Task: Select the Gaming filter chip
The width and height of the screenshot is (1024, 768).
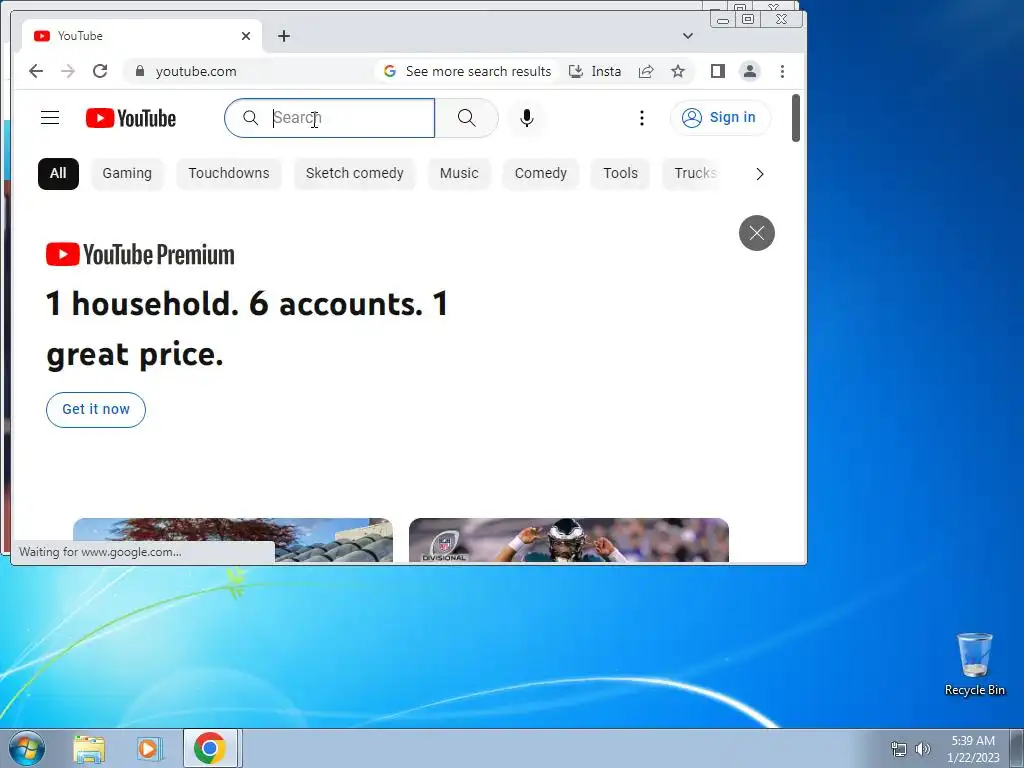Action: tap(127, 174)
